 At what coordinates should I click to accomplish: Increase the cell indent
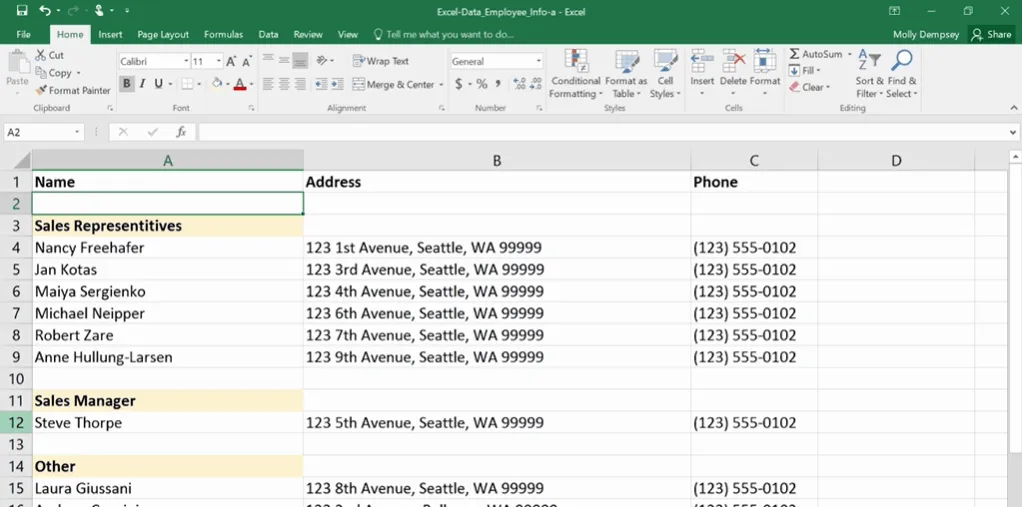pyautogui.click(x=337, y=84)
